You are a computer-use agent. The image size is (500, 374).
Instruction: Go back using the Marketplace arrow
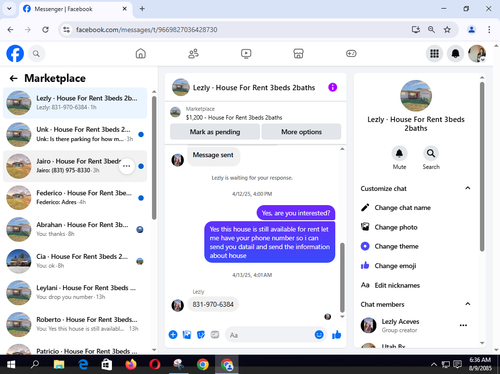coord(13,78)
